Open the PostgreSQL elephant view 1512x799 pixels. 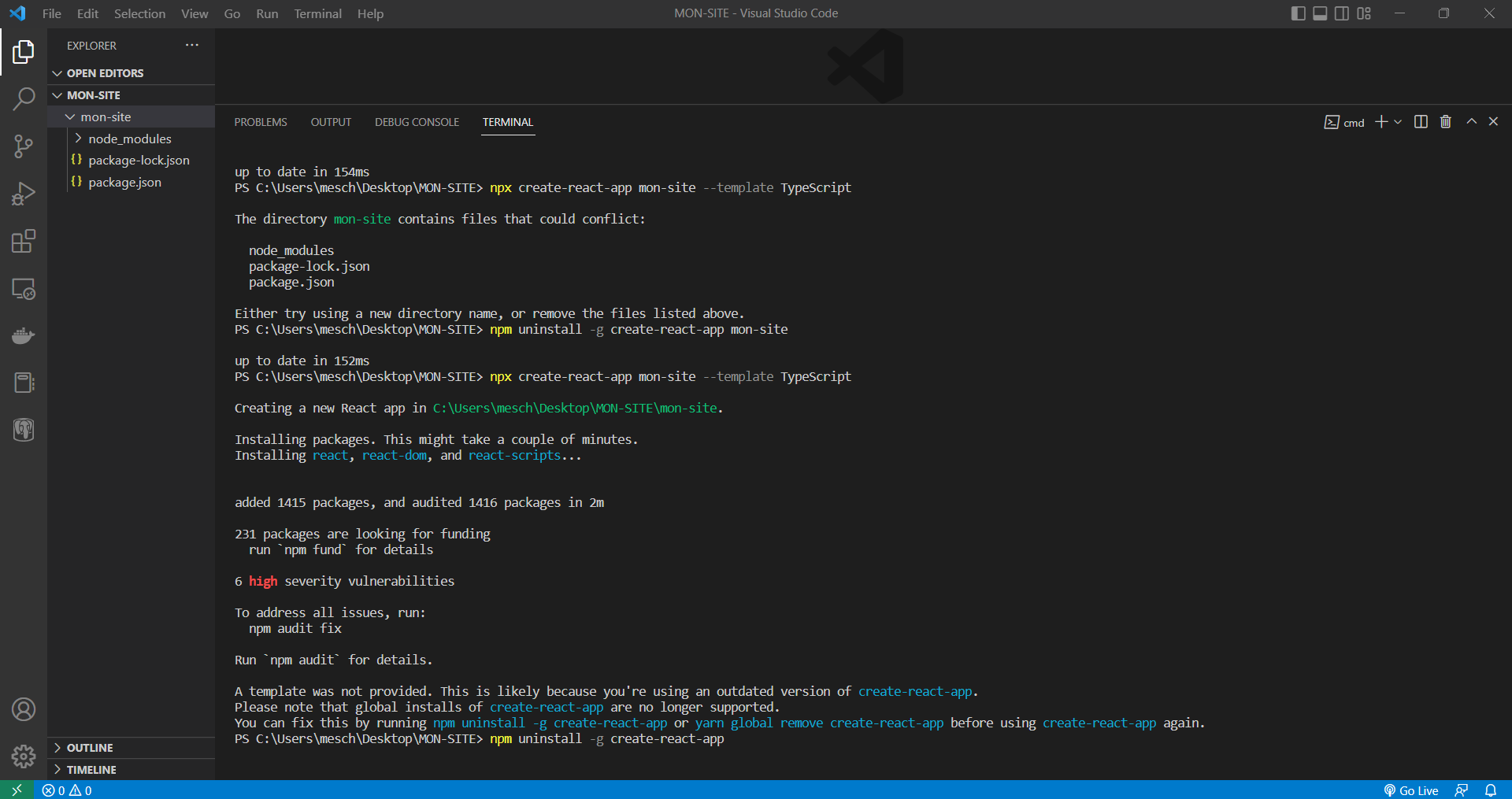click(x=24, y=430)
